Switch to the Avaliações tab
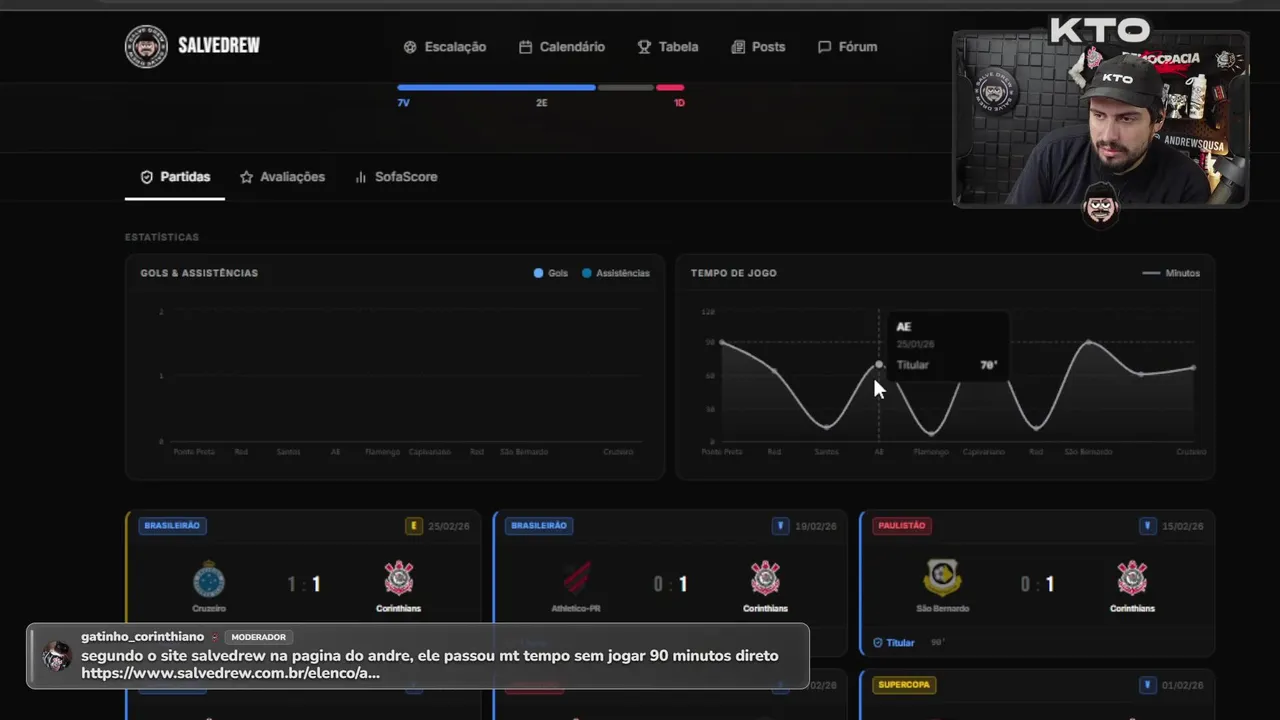 (282, 177)
